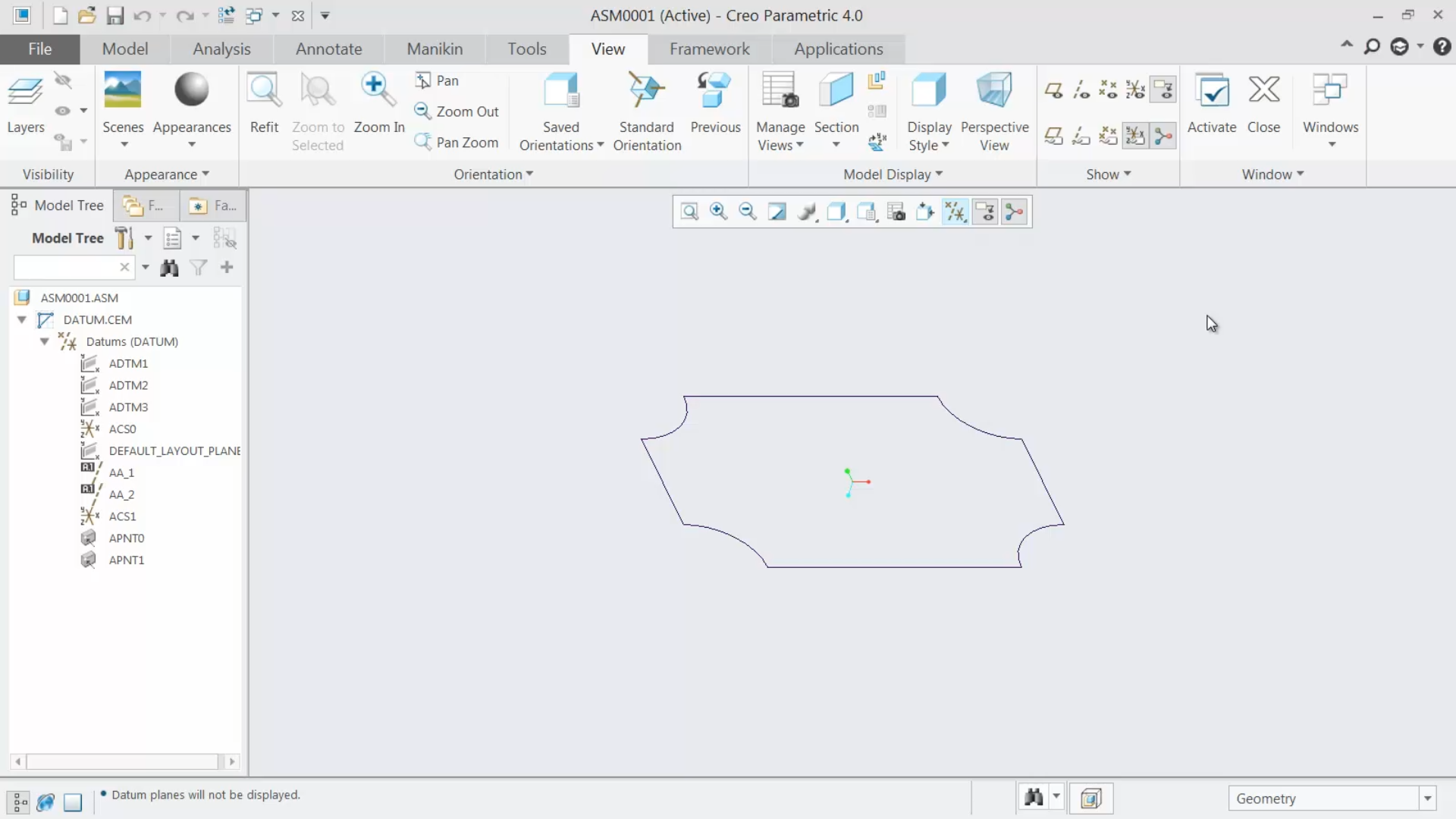Select ADTM1 in the model tree
The height and width of the screenshot is (819, 1456).
[x=128, y=363]
